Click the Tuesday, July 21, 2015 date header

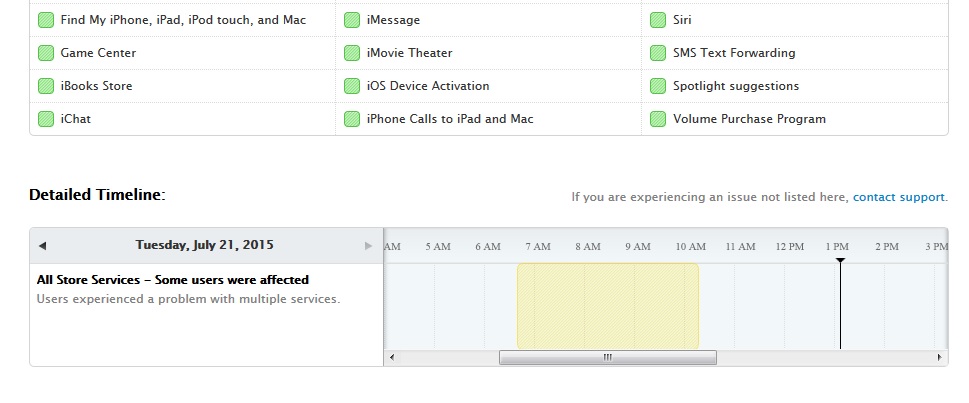(x=205, y=245)
